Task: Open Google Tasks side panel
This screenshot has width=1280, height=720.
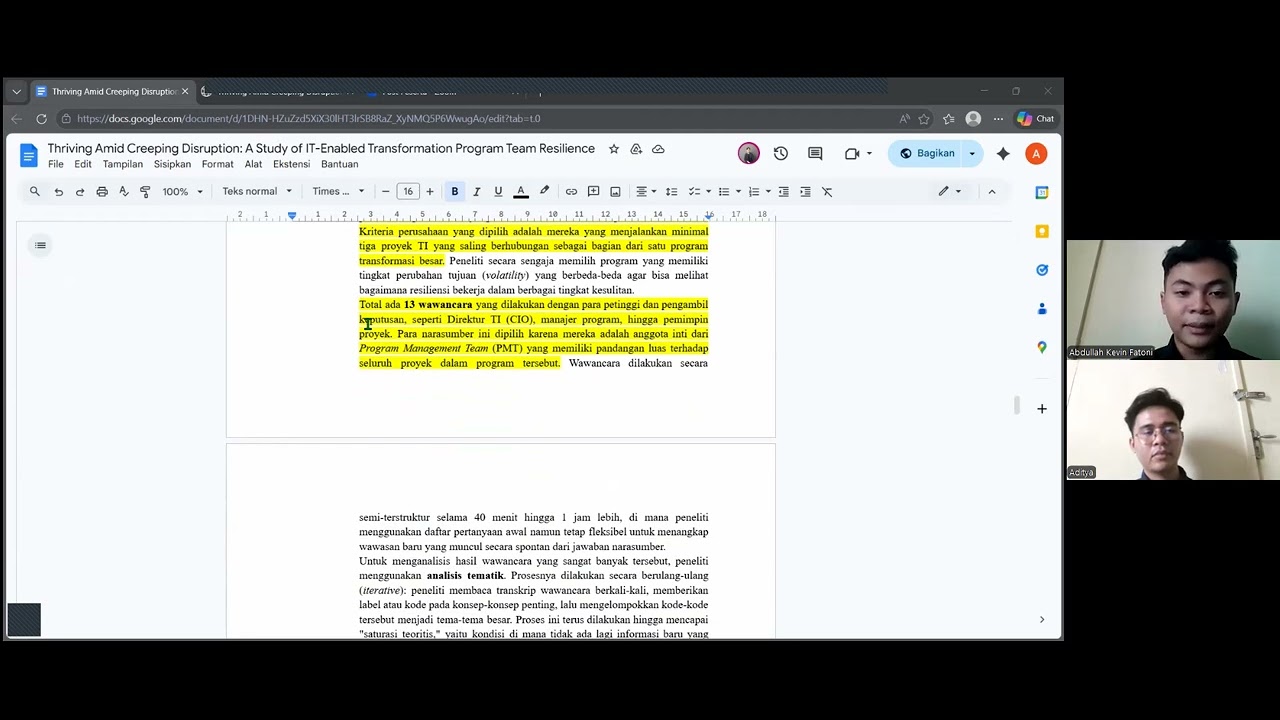Action: [x=1042, y=270]
